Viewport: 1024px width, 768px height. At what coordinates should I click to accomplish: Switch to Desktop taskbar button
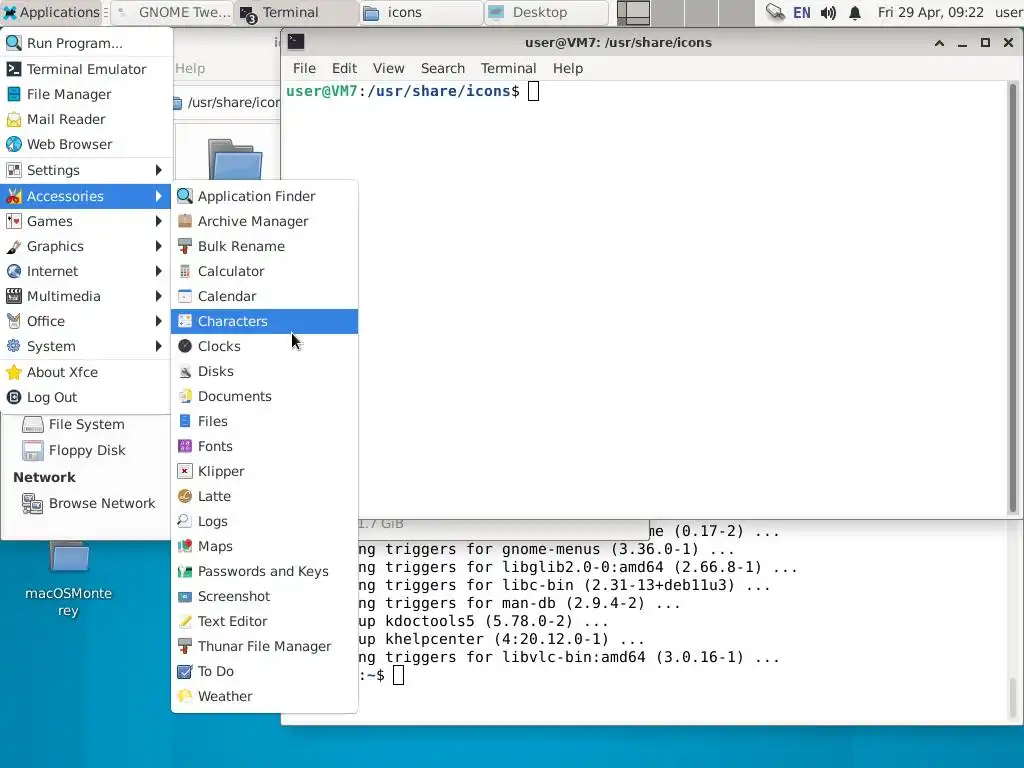point(547,12)
